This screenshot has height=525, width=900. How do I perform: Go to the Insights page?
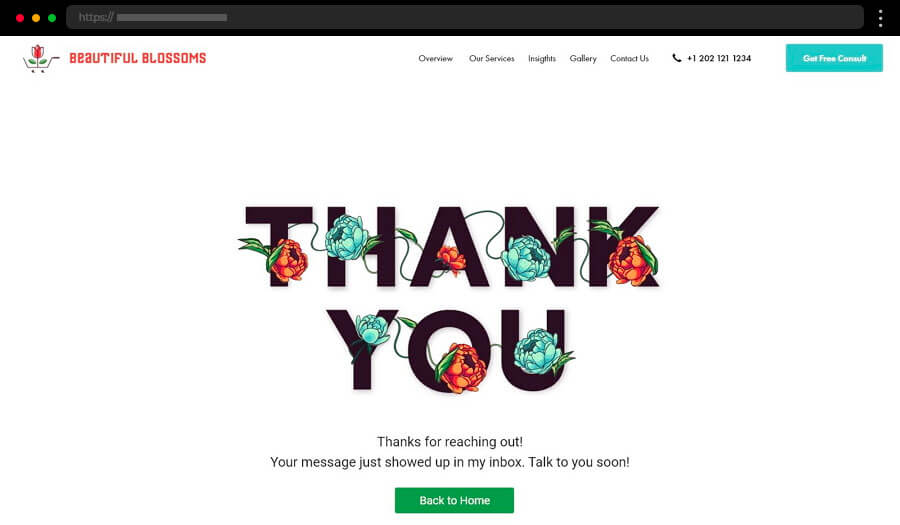[542, 59]
